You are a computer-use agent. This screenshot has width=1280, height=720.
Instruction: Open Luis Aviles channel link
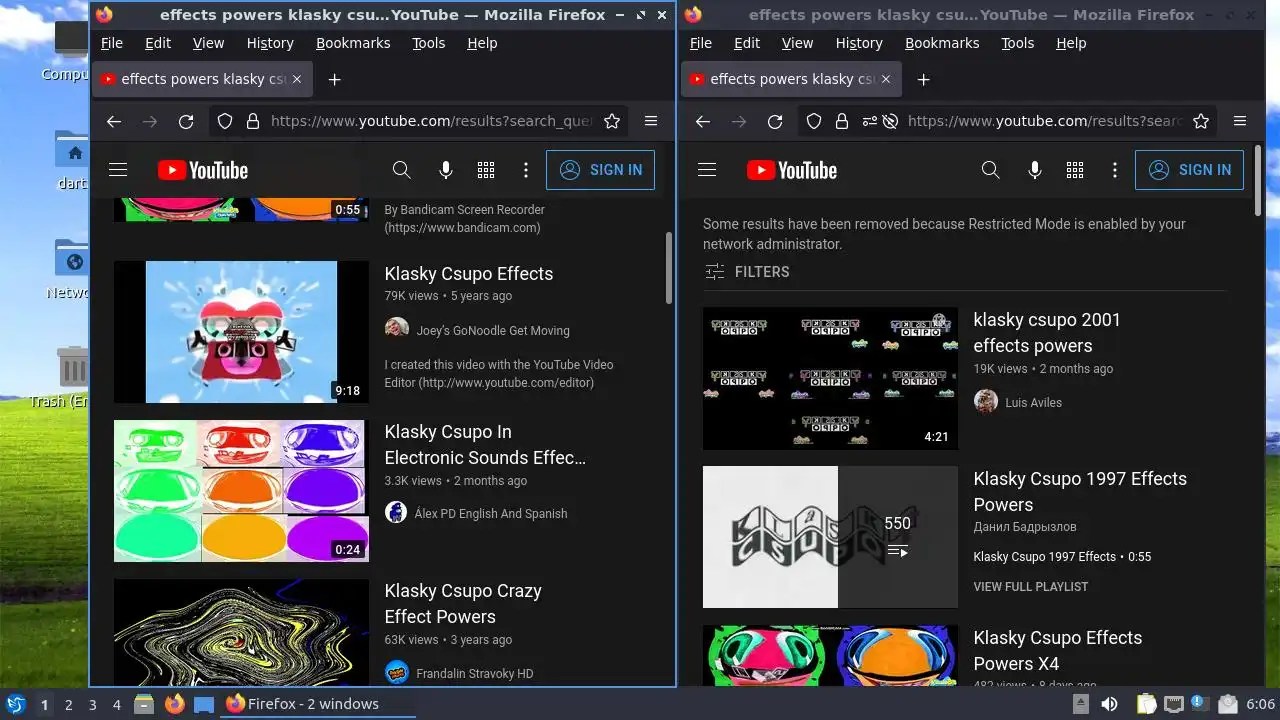click(1033, 403)
